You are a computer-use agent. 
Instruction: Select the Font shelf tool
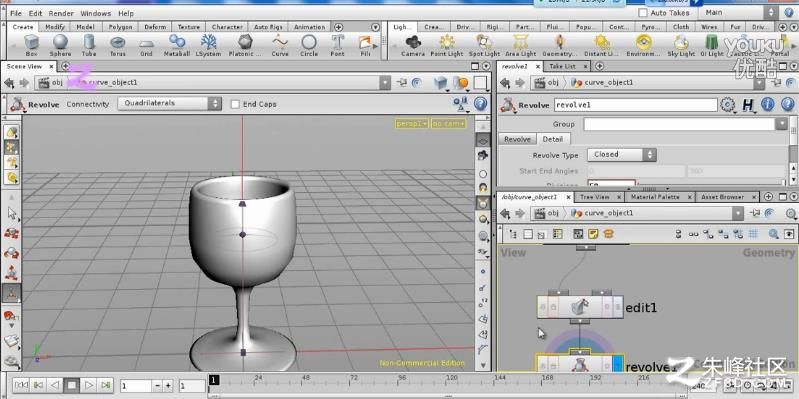pos(337,45)
